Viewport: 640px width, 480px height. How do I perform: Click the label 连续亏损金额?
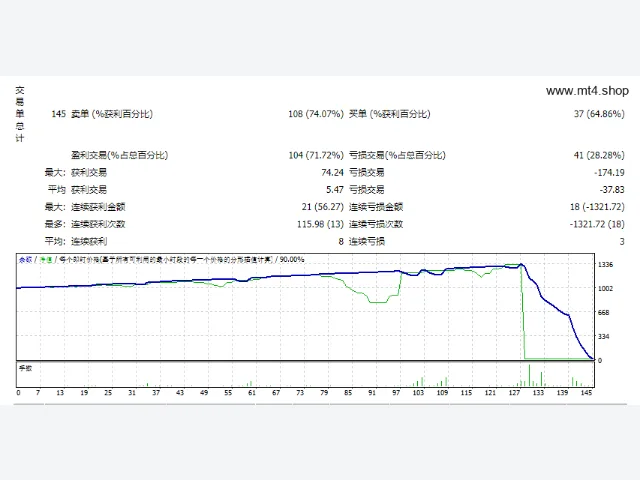point(376,207)
